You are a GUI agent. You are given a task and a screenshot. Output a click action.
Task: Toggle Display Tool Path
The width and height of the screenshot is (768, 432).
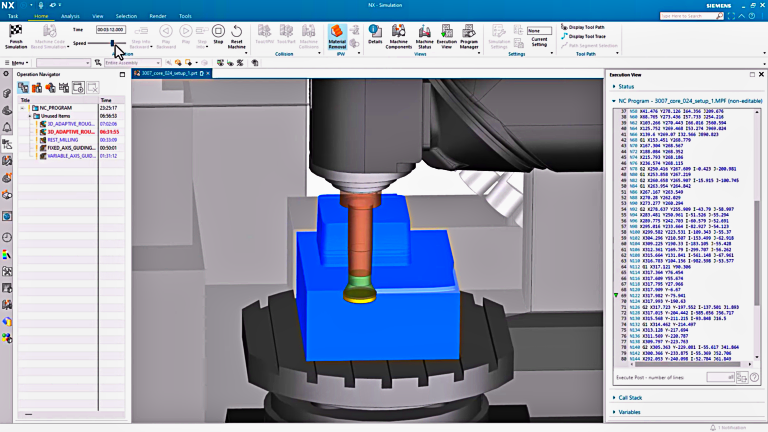coord(583,27)
